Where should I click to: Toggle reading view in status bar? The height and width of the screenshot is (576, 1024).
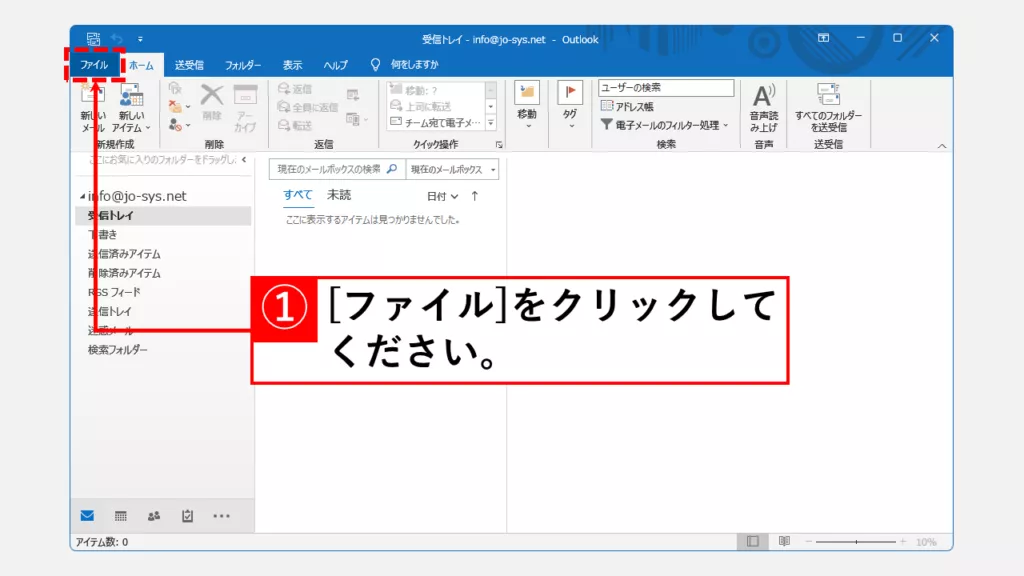pos(784,541)
